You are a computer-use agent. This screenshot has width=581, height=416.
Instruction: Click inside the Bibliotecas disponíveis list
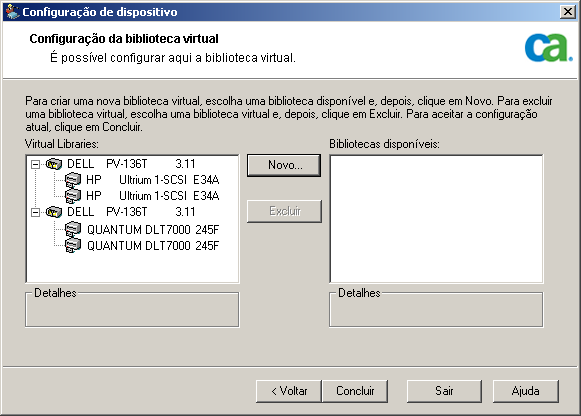[x=436, y=219]
